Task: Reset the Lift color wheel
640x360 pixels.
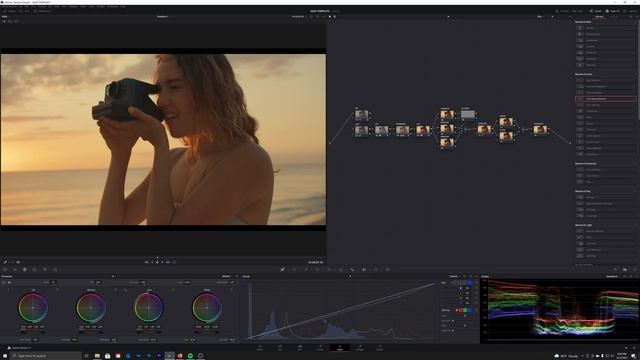Action: [57, 289]
